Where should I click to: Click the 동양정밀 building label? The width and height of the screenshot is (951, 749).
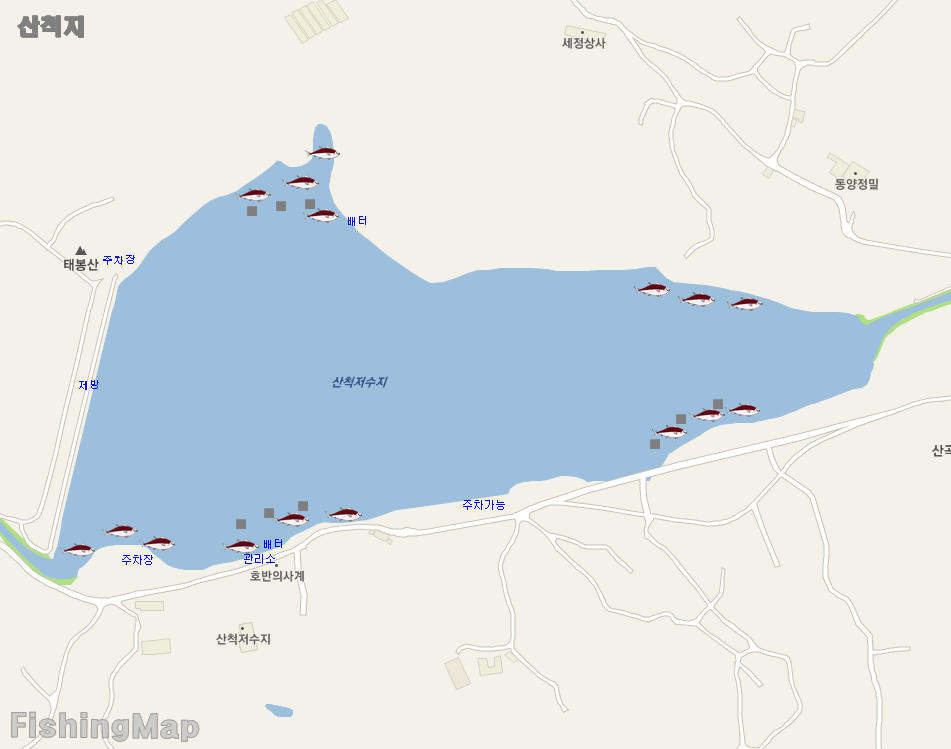(x=856, y=184)
